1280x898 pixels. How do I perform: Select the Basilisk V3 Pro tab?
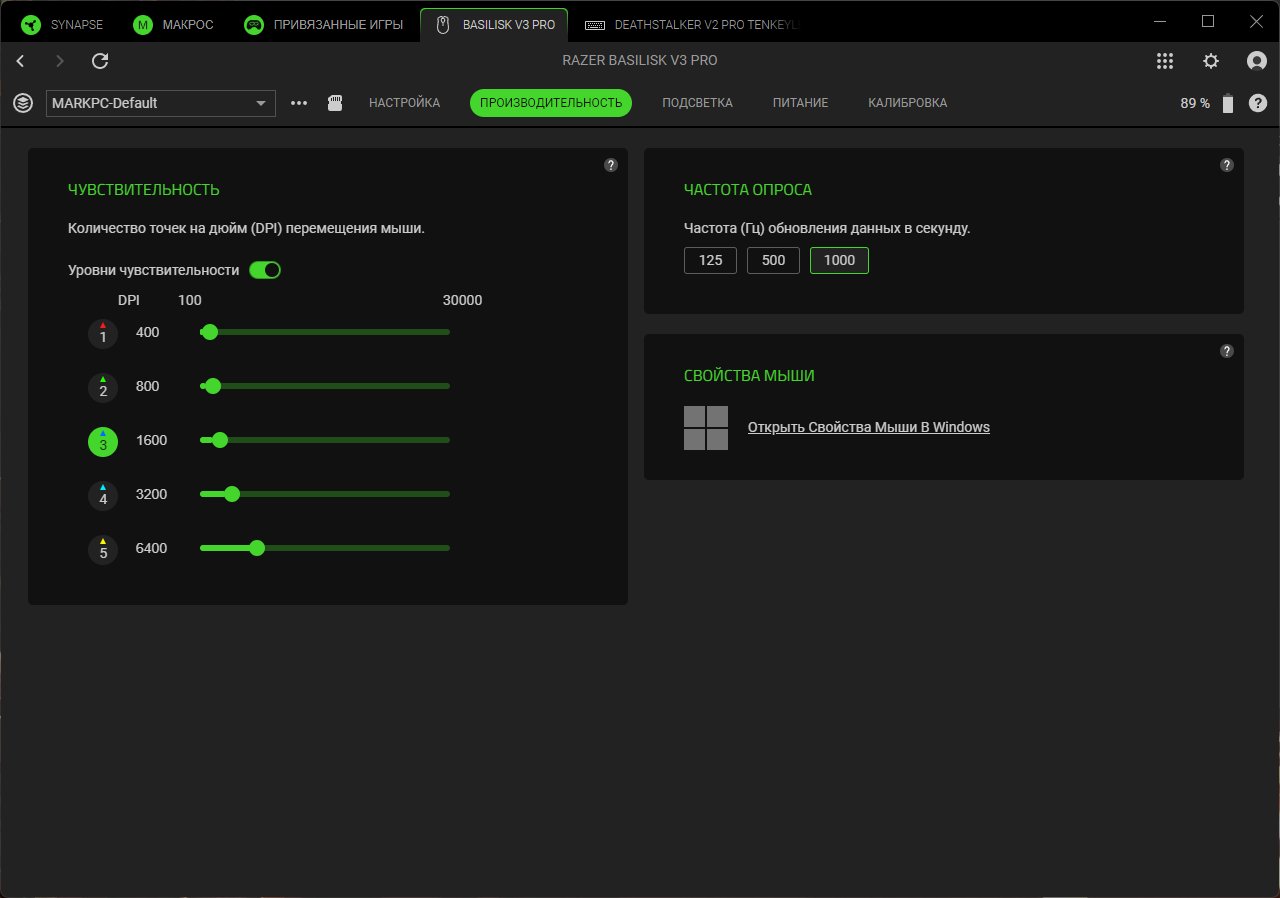494,24
